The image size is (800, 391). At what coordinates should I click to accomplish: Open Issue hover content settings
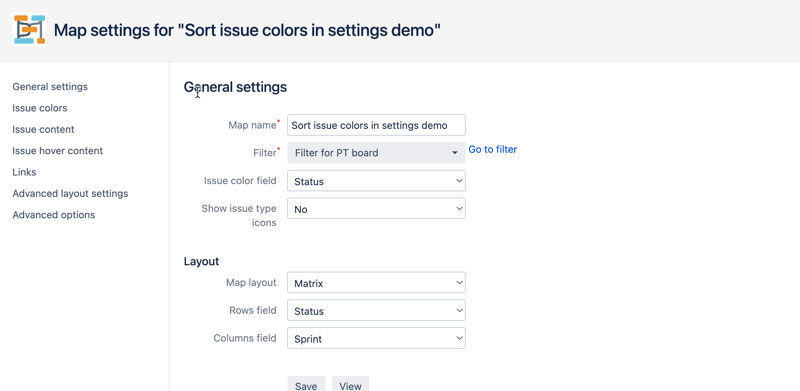(58, 151)
